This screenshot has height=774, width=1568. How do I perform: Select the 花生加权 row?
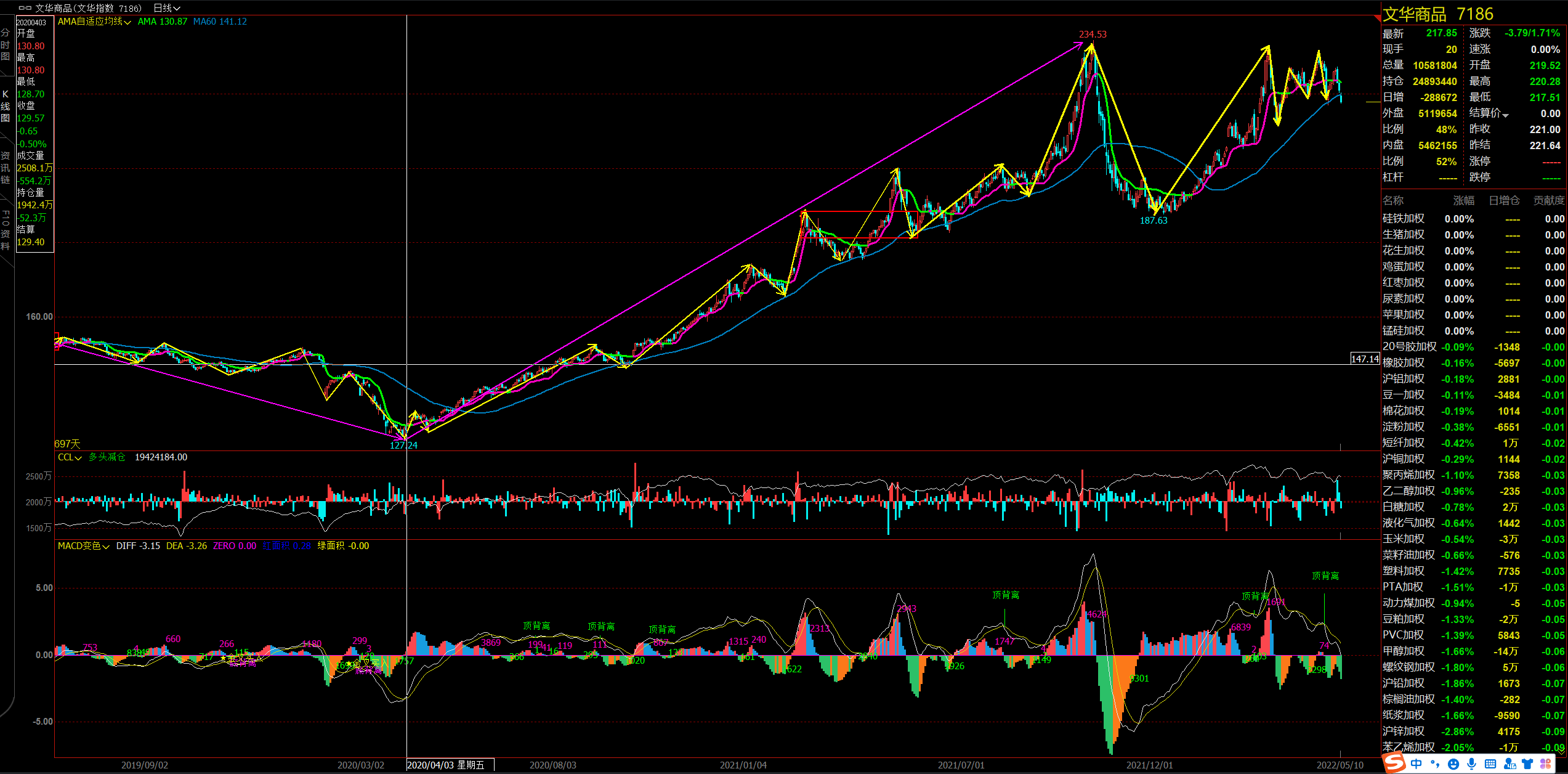[x=1474, y=251]
